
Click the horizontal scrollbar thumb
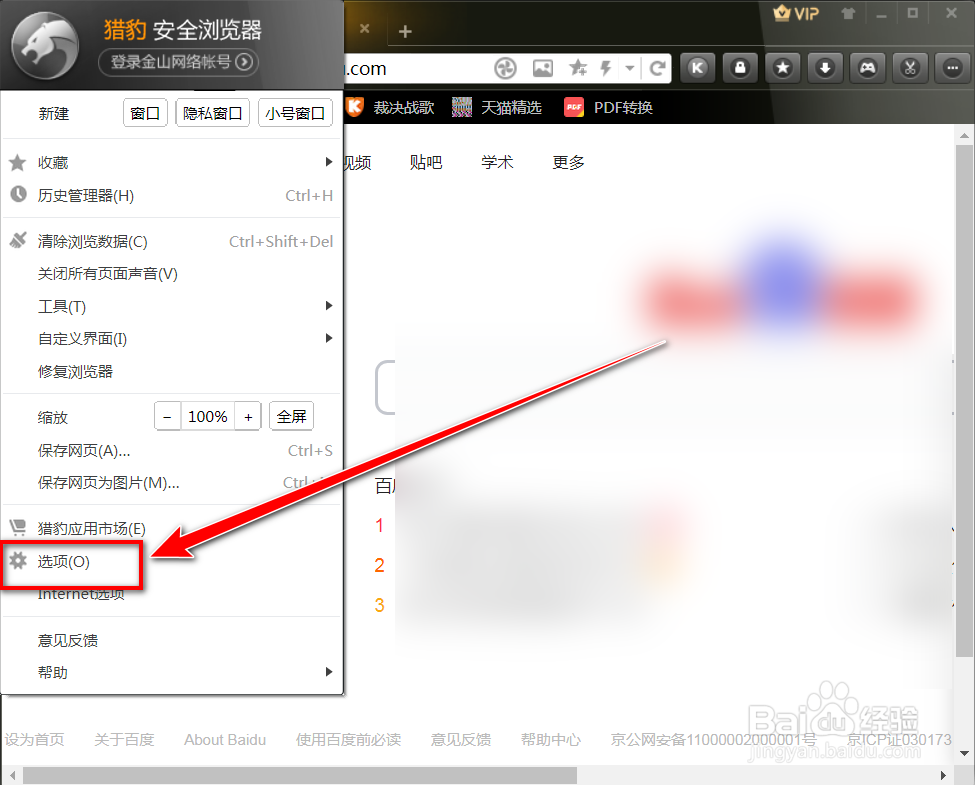[300, 775]
